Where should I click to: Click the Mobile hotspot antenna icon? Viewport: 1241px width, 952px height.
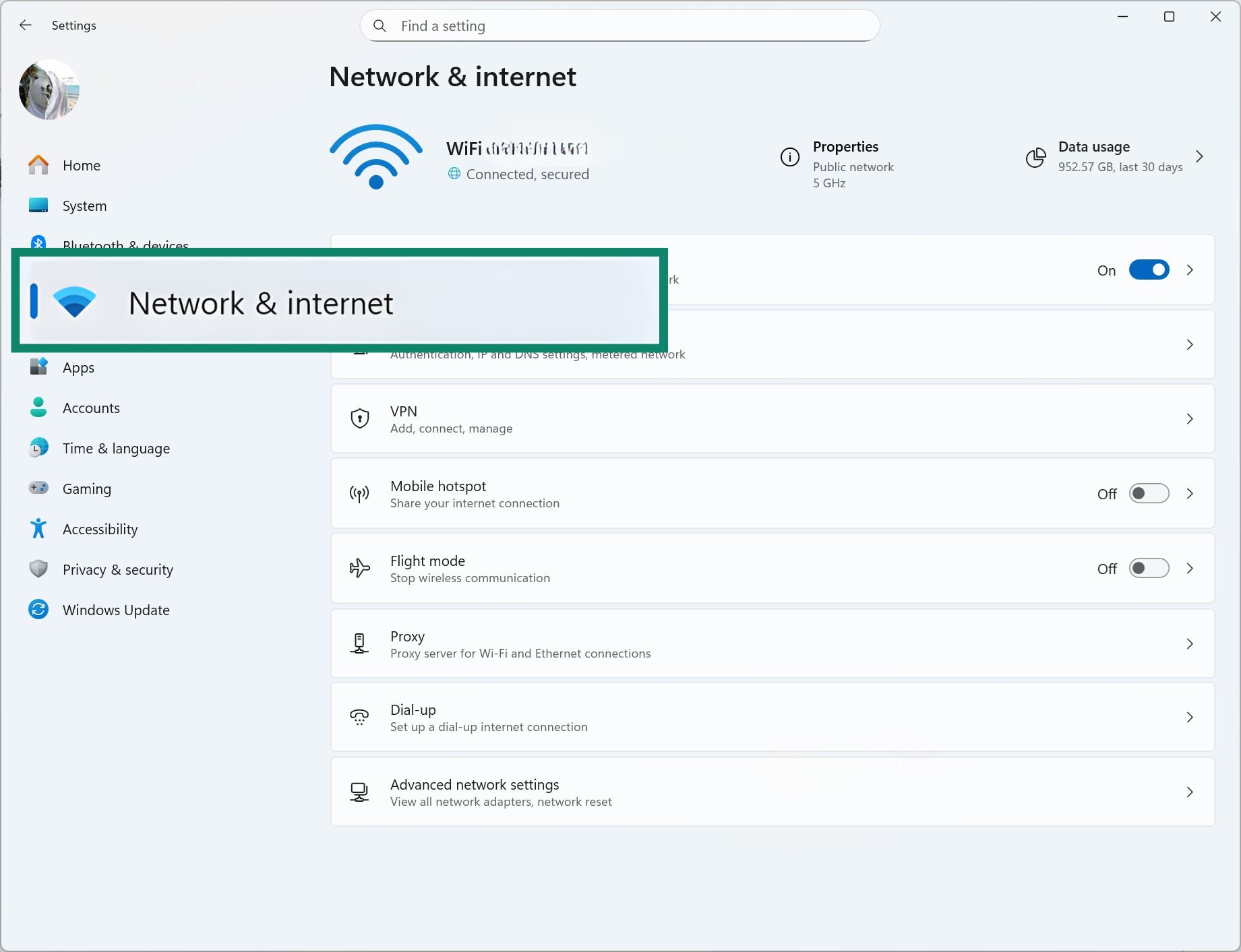359,494
